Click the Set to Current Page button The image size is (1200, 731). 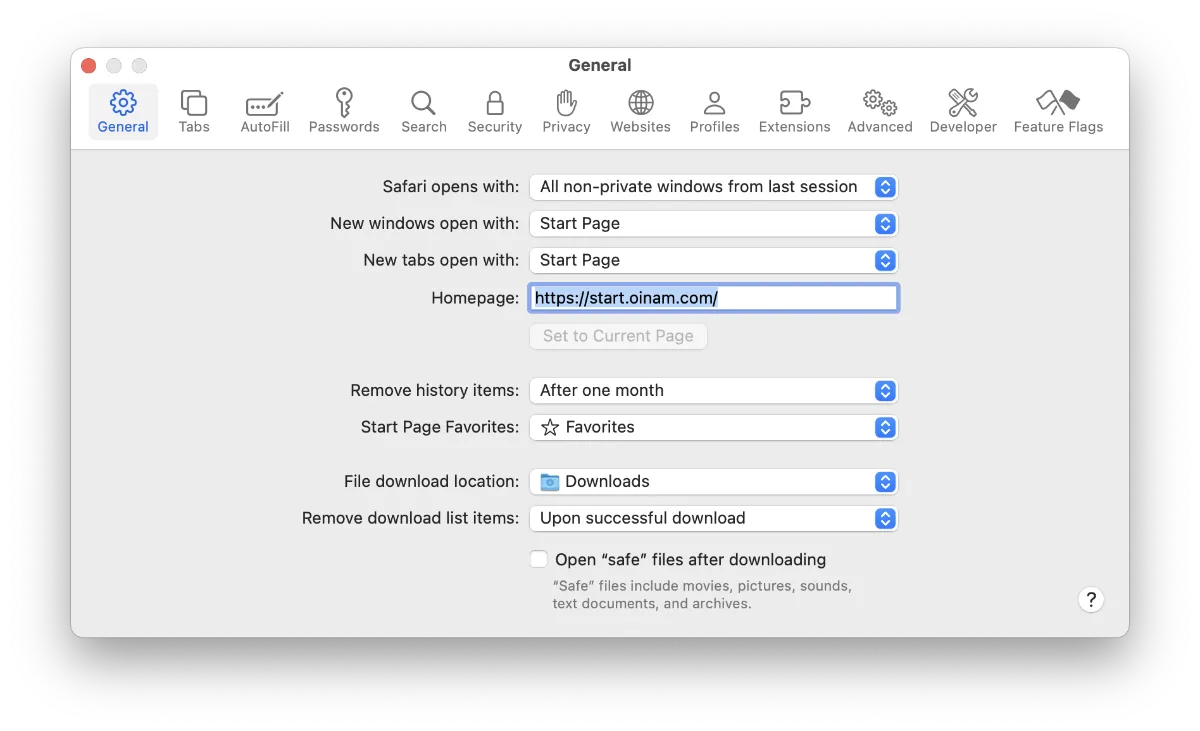(x=618, y=336)
